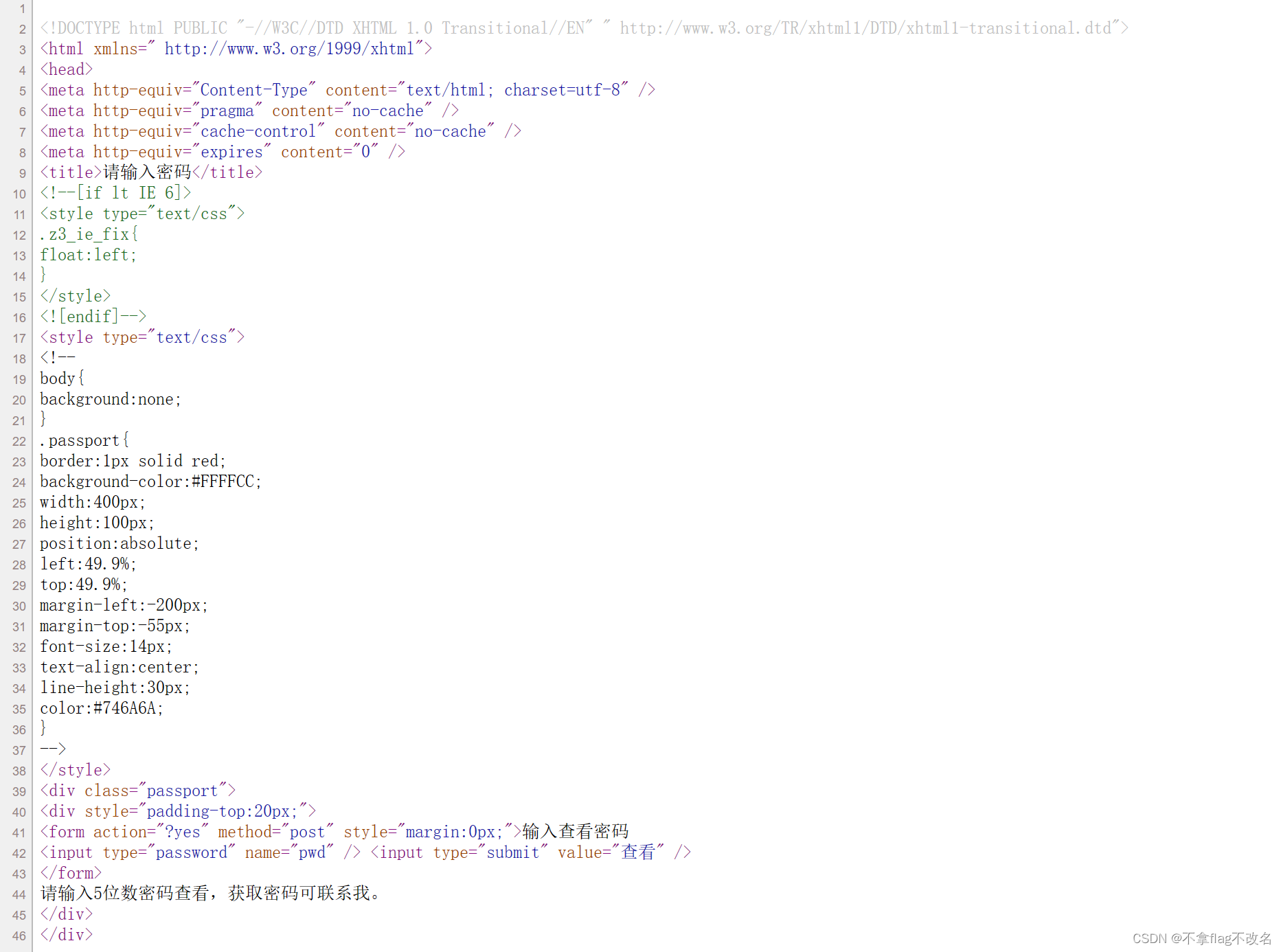Click line number 10 in the gutter
This screenshot has width=1281, height=952.
pos(19,194)
